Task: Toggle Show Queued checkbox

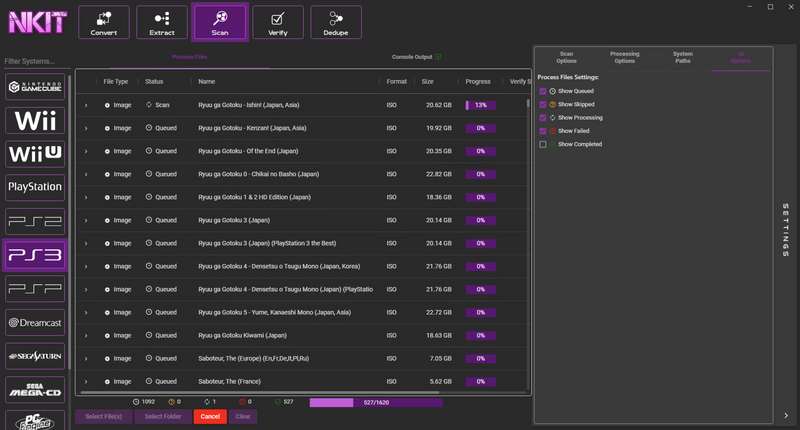Action: tap(543, 91)
